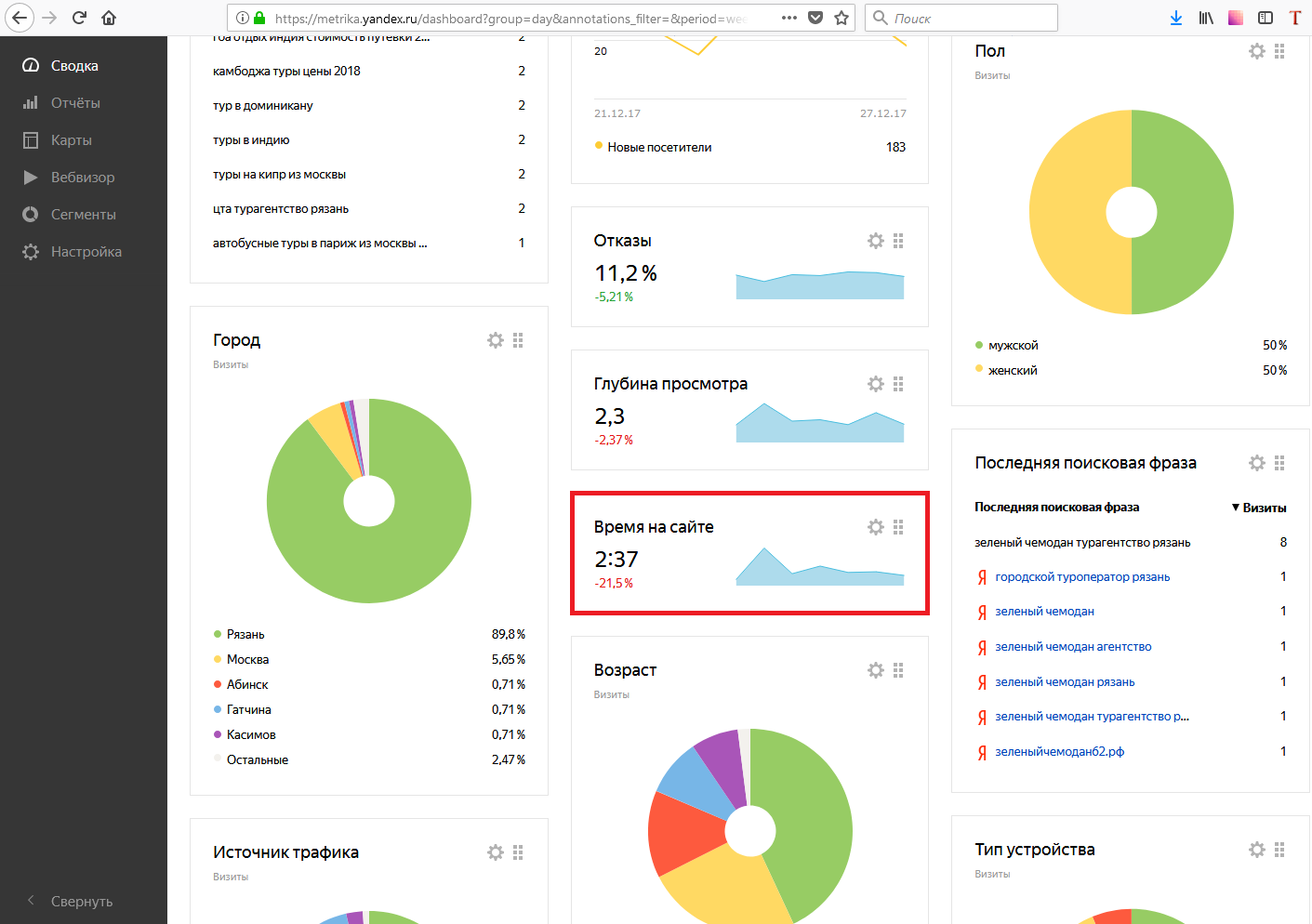Bookmark page with star icon
The height and width of the screenshot is (924, 1312).
(x=842, y=18)
